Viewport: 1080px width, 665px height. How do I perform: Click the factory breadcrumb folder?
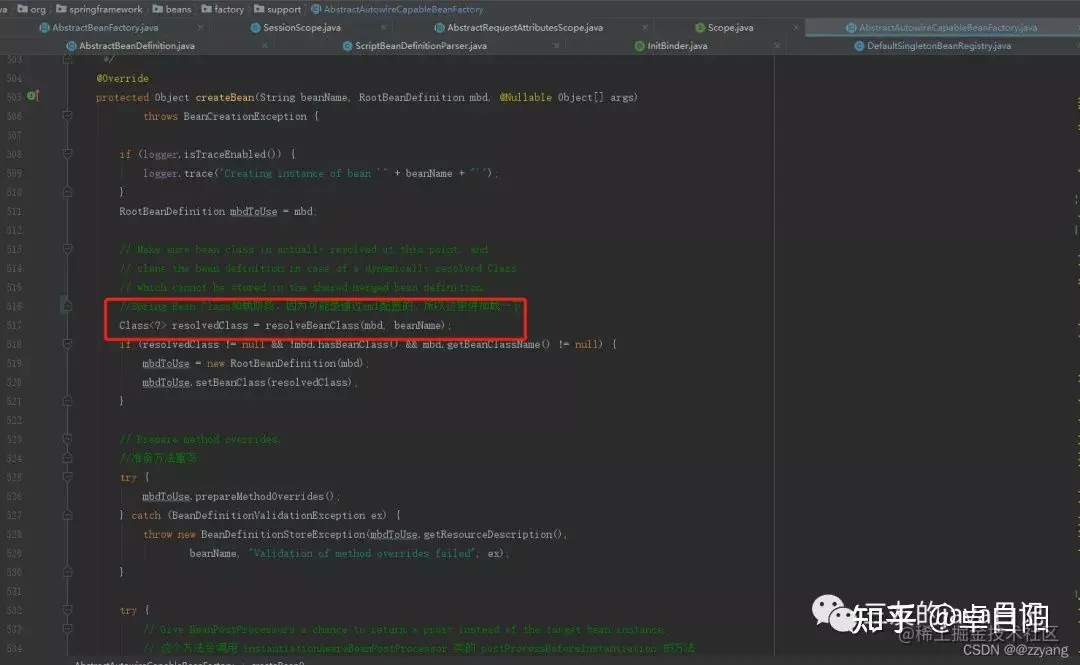(x=222, y=9)
